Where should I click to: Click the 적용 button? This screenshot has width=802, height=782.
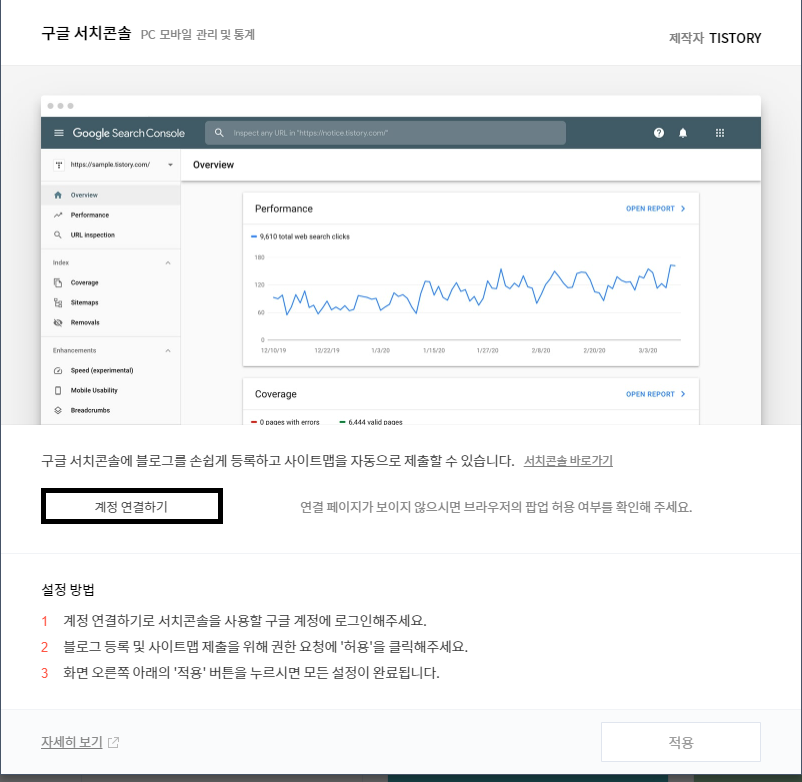click(x=680, y=742)
